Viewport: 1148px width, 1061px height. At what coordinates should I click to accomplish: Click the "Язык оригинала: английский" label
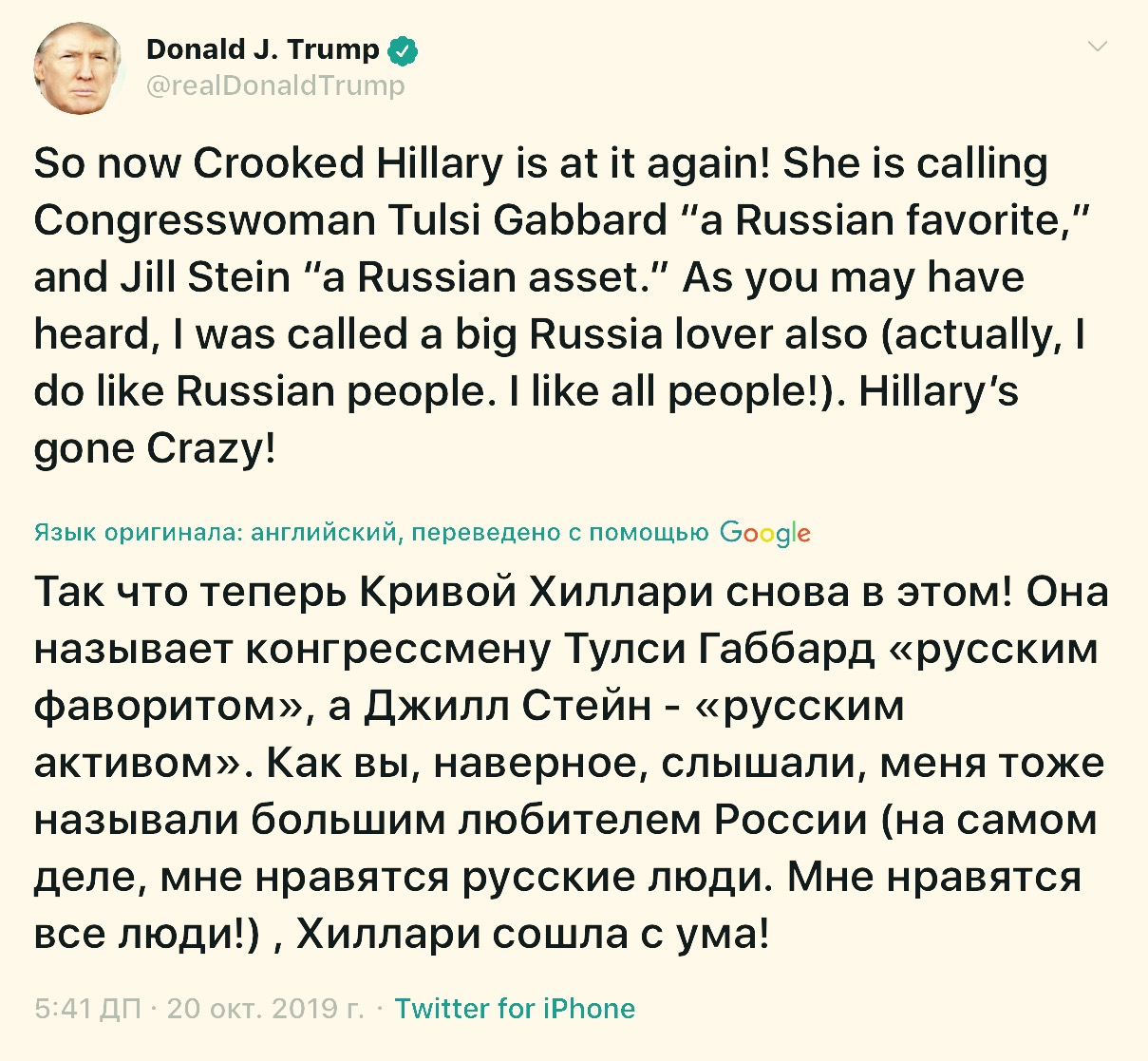click(x=215, y=532)
